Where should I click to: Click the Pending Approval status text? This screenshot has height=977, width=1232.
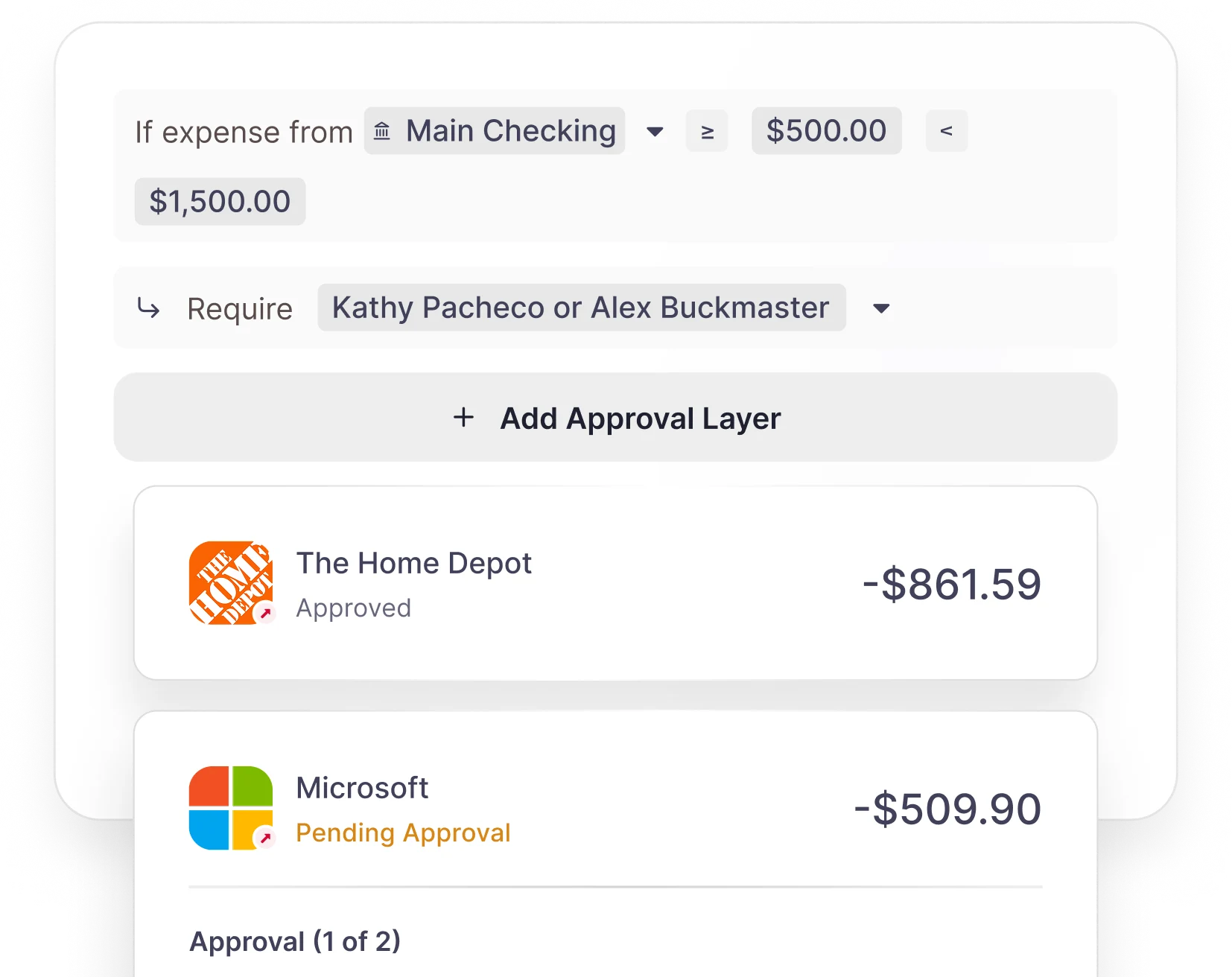click(x=403, y=833)
